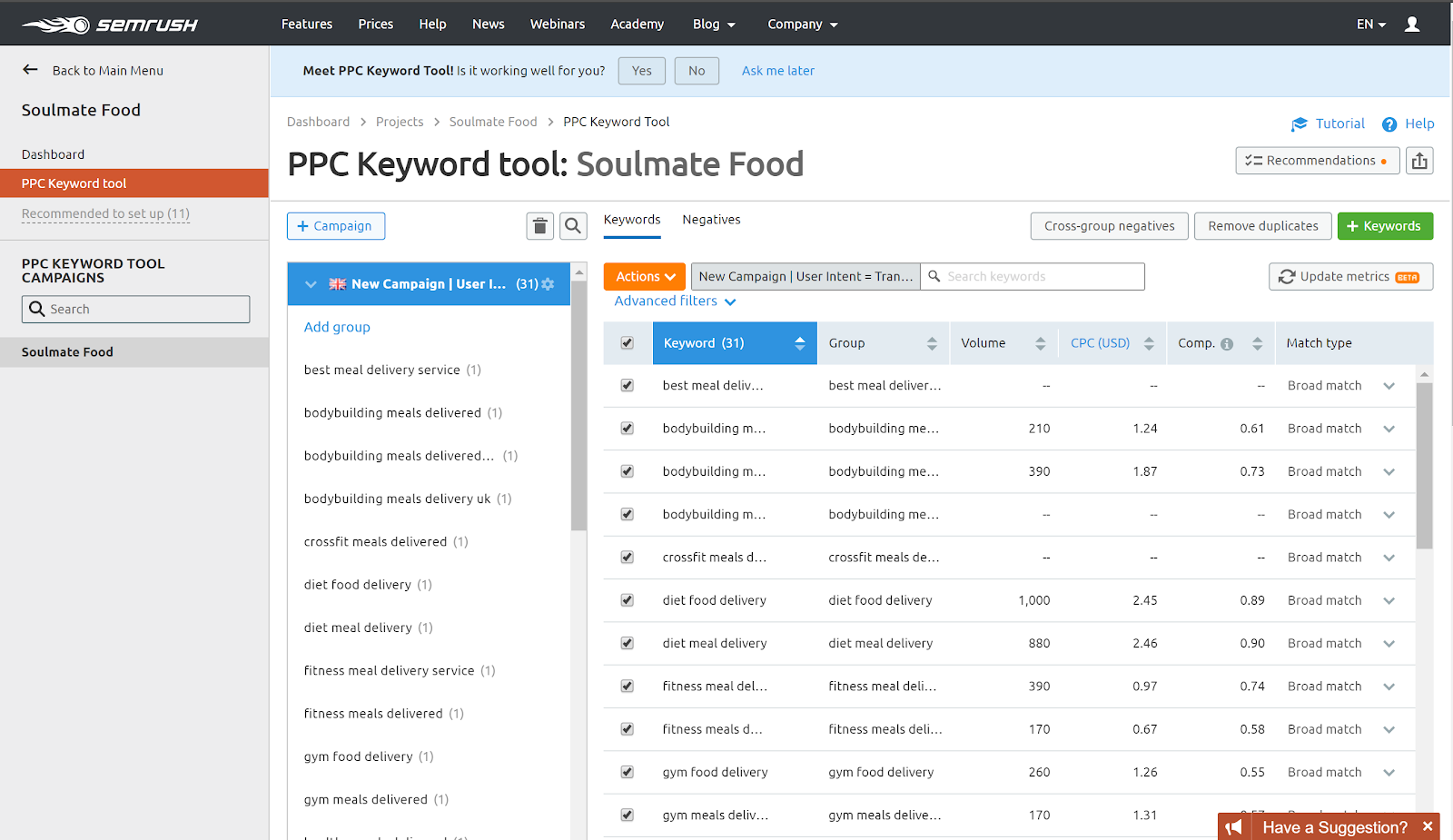Select the crossfit meals delivered group
Image resolution: width=1453 pixels, height=840 pixels.
point(386,542)
